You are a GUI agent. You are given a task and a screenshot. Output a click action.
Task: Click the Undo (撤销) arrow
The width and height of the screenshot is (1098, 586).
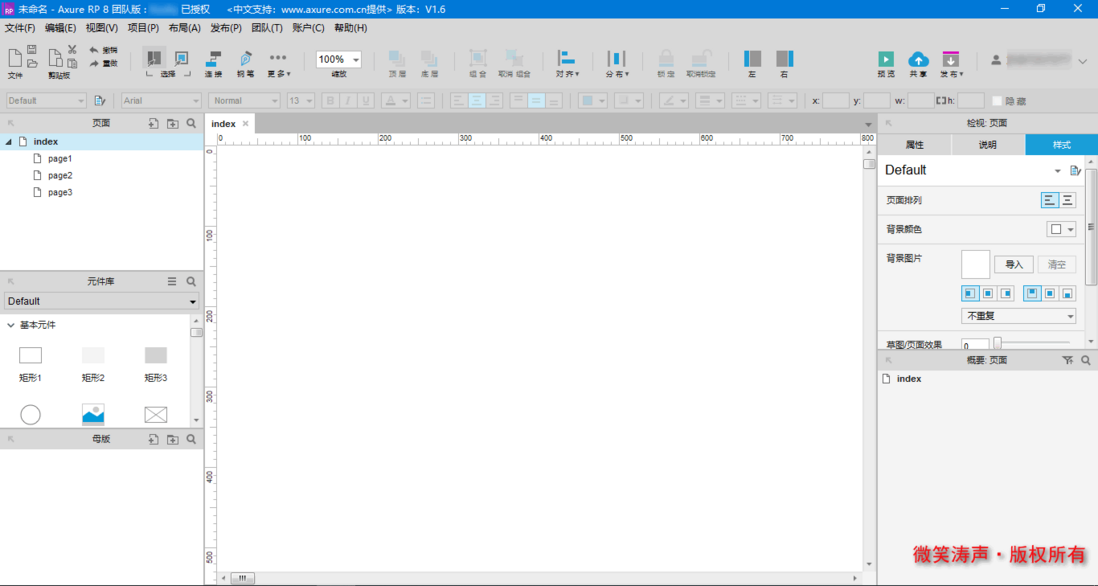94,50
